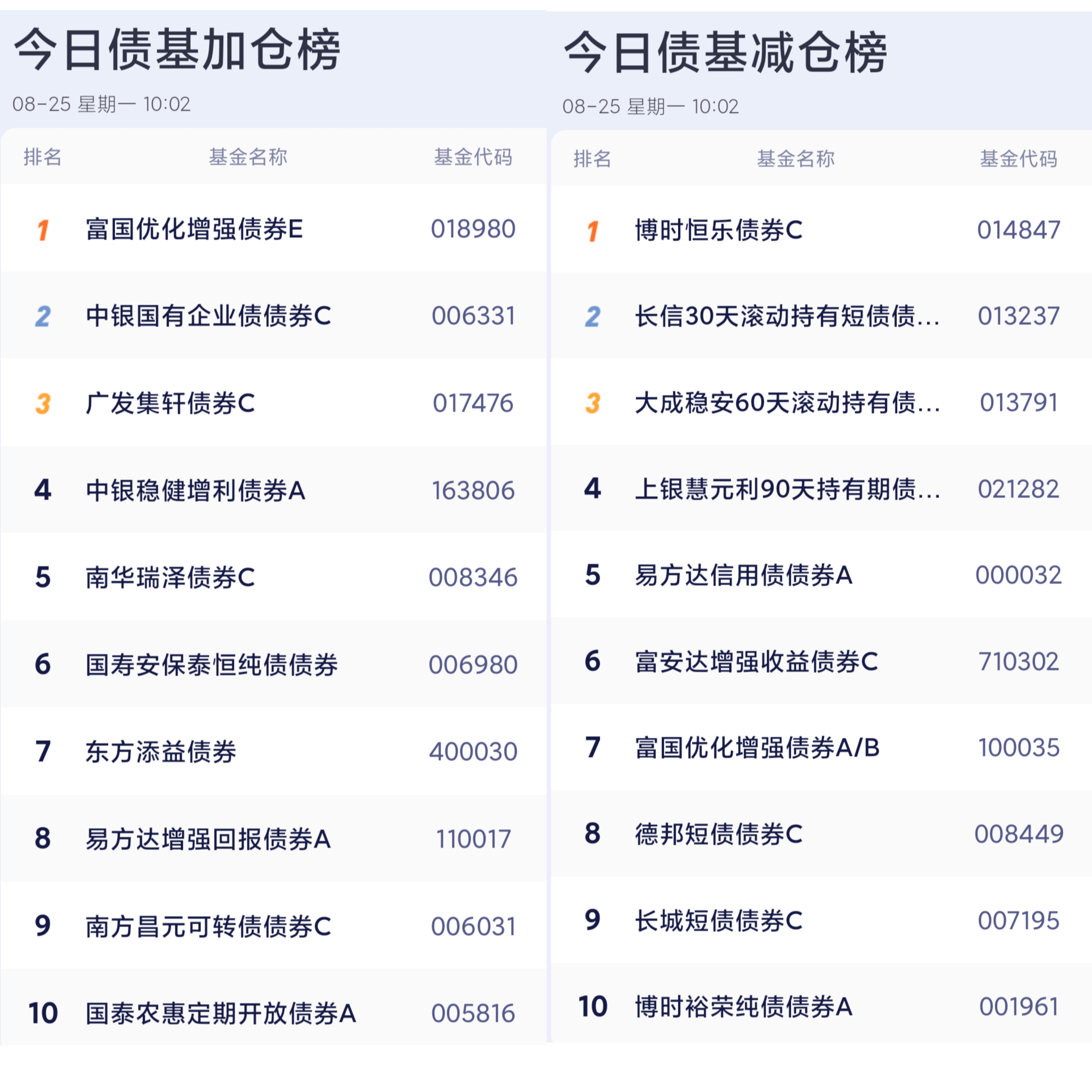
Task: Click fund code 006980
Action: point(473,665)
